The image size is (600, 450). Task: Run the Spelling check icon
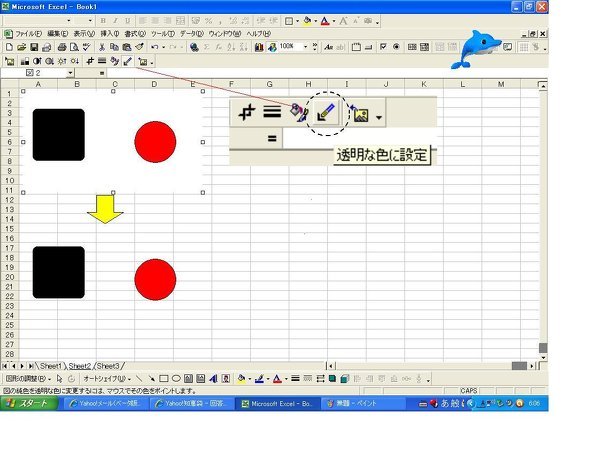pyautogui.click(x=86, y=47)
